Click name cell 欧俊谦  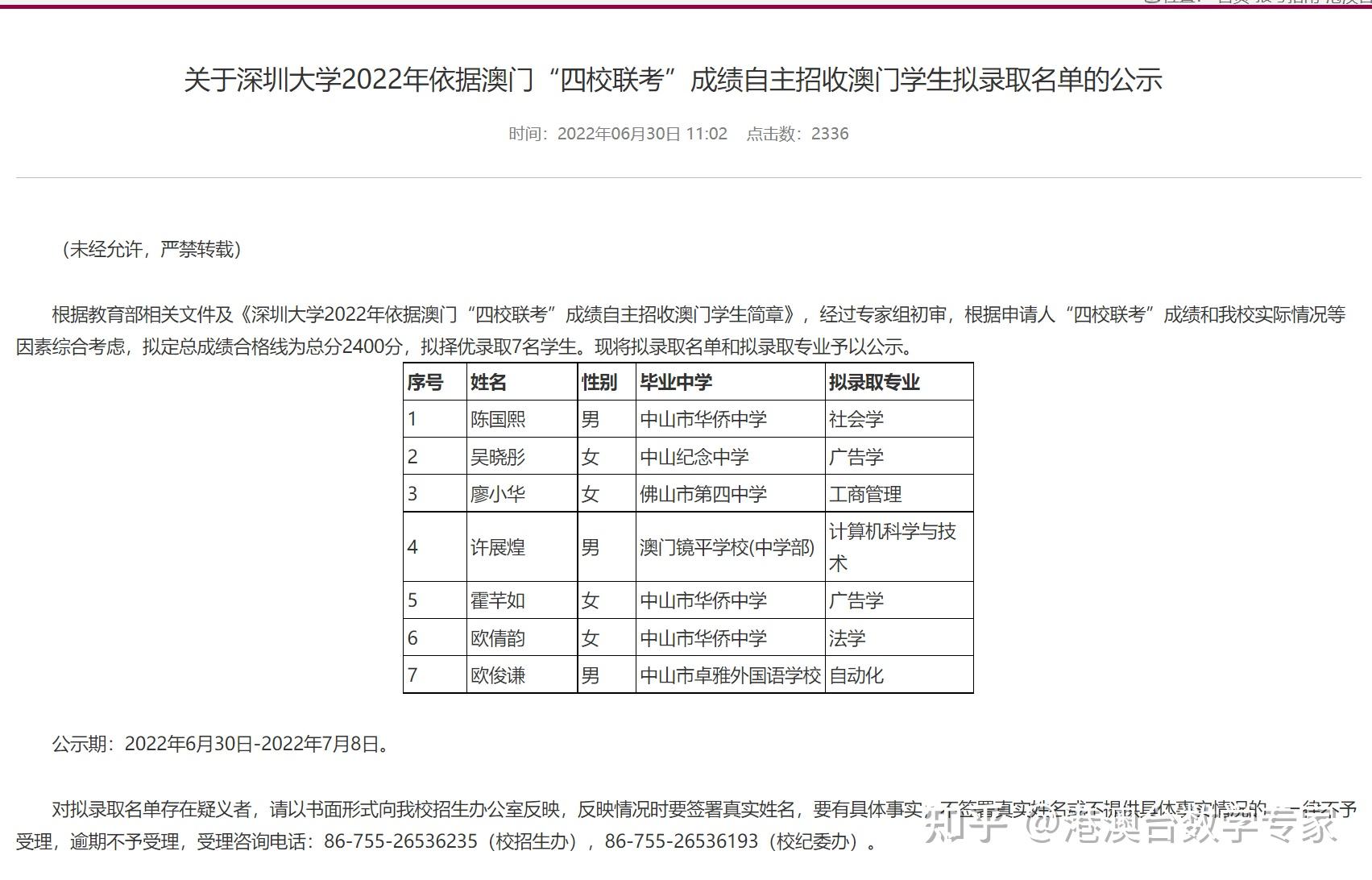coord(522,675)
